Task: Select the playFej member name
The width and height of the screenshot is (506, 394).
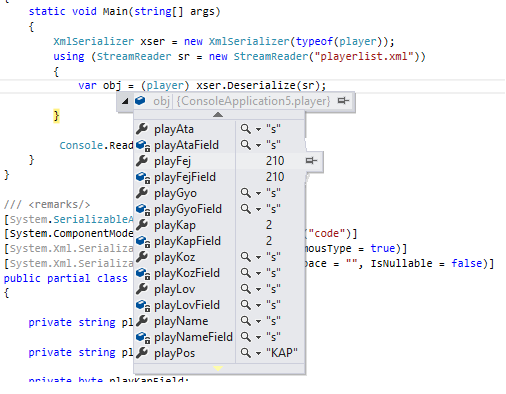Action: pos(172,161)
